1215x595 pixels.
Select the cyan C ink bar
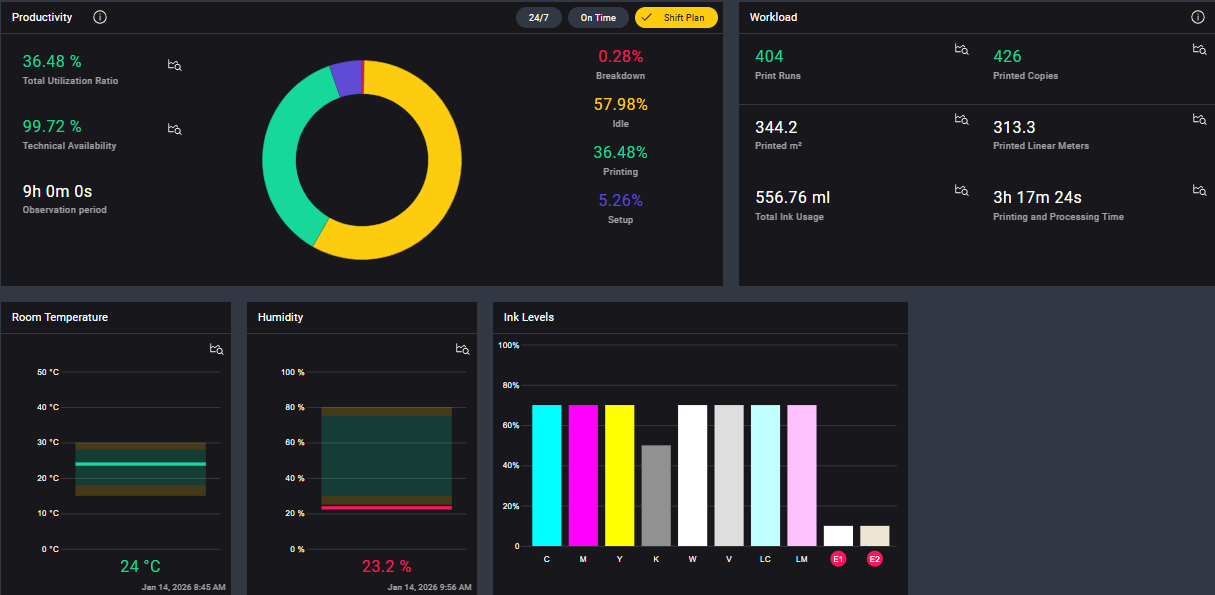[x=546, y=475]
